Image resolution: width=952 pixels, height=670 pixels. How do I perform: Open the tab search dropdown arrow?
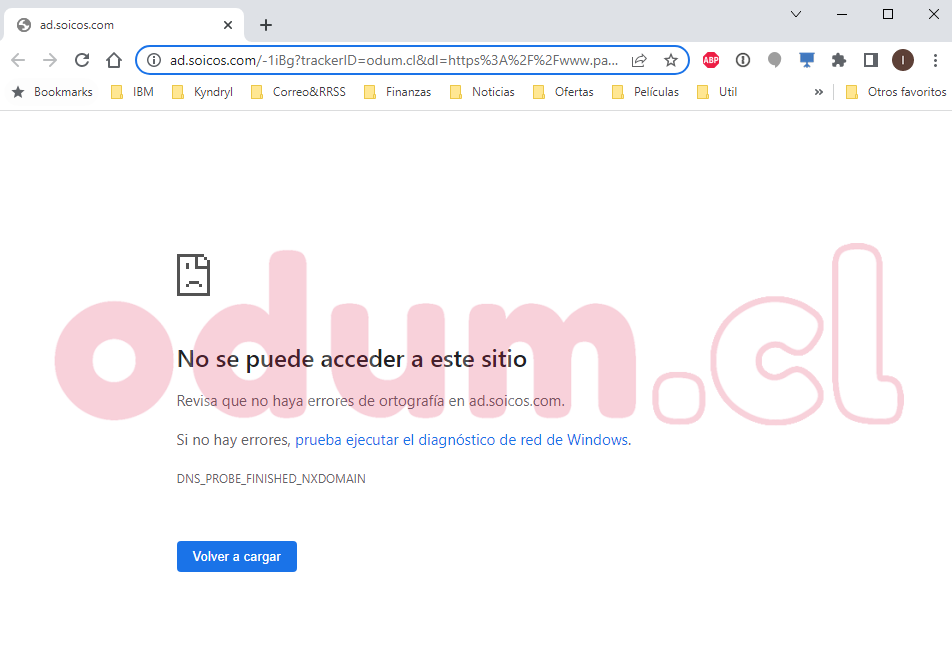(796, 14)
